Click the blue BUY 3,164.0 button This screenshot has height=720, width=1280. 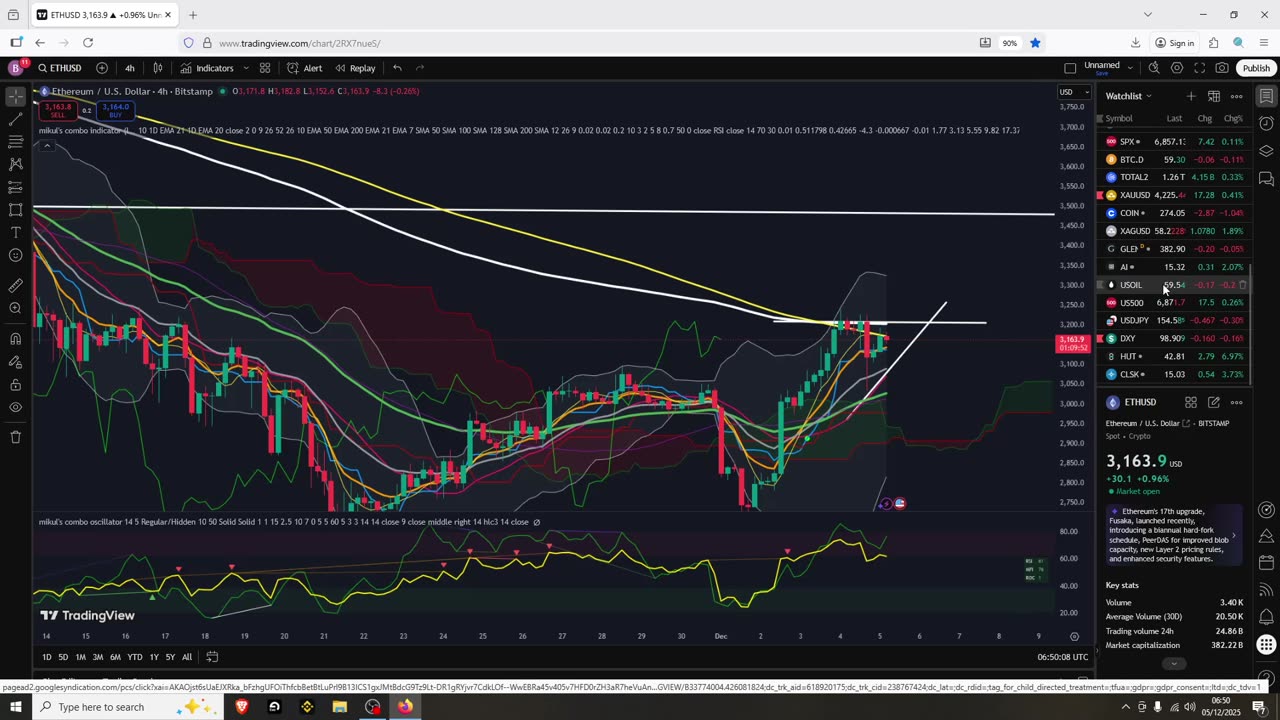pyautogui.click(x=115, y=110)
